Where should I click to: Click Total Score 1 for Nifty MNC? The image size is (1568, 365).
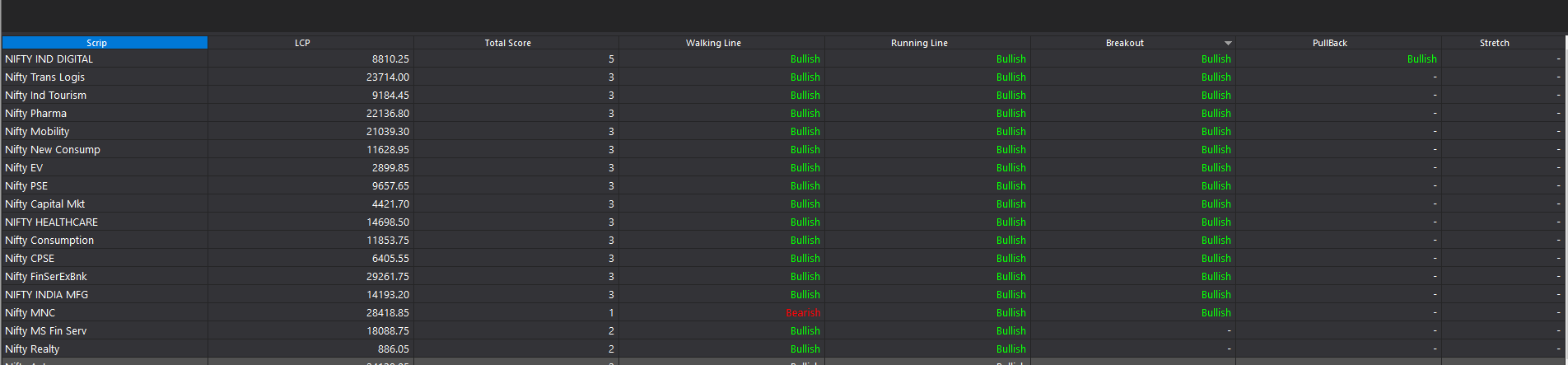coord(611,312)
